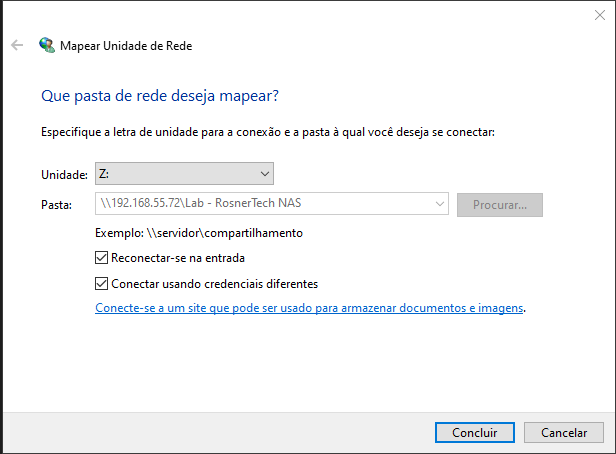Close the Mapear Unidade de Rede dialog
616x454 pixels.
(x=600, y=15)
